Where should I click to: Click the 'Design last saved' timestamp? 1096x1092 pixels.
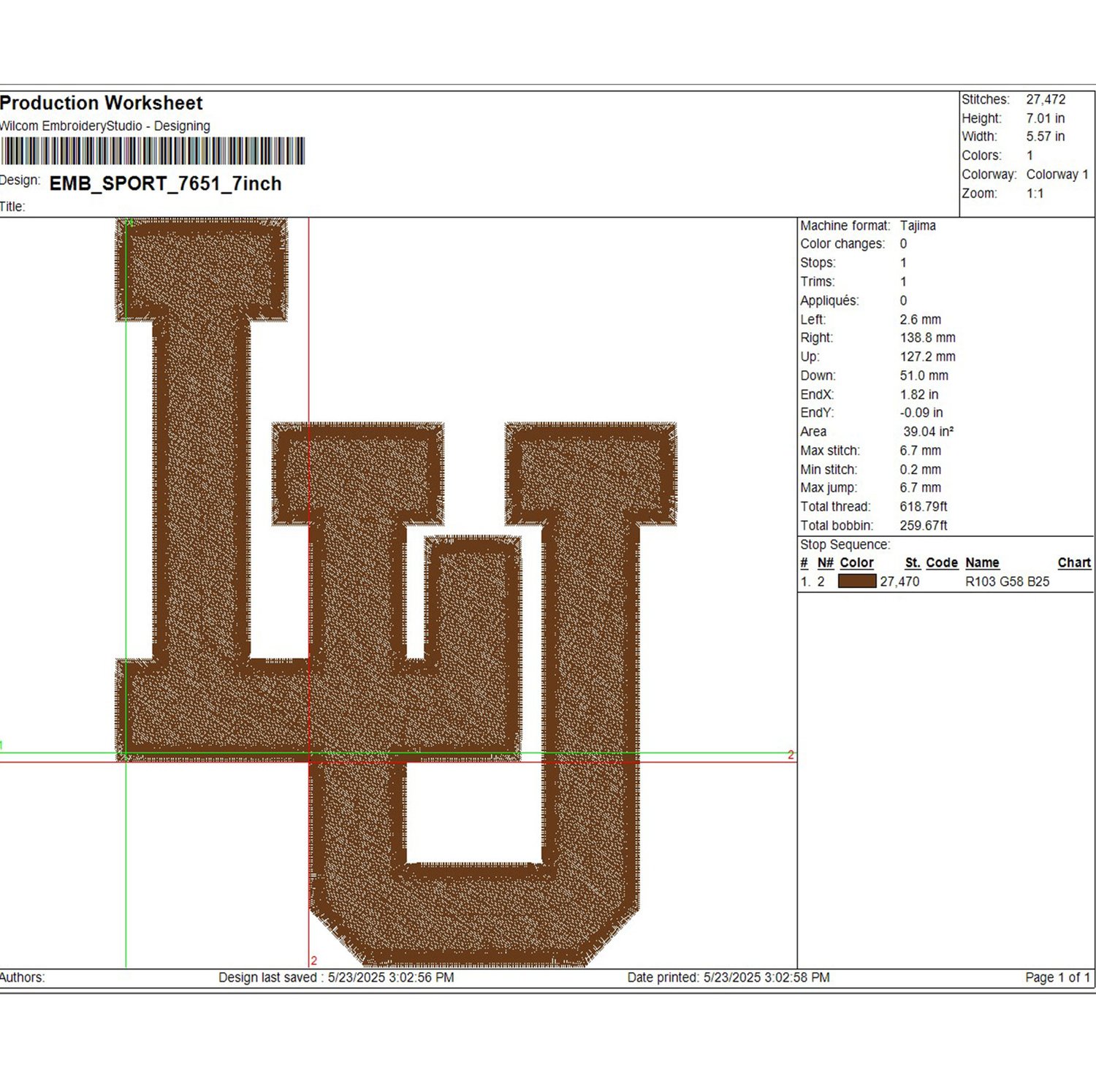pyautogui.click(x=336, y=978)
